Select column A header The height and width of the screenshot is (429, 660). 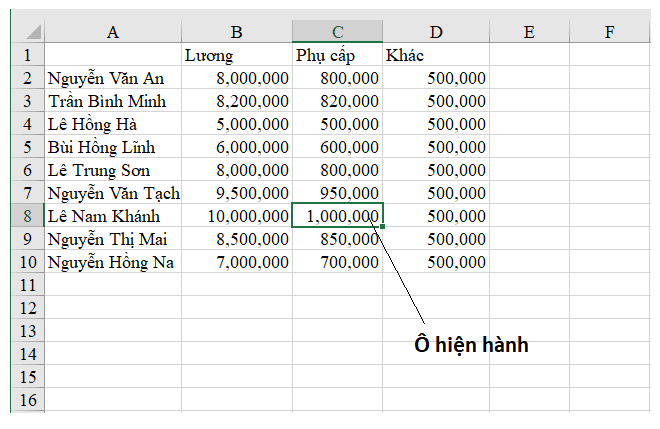(113, 32)
